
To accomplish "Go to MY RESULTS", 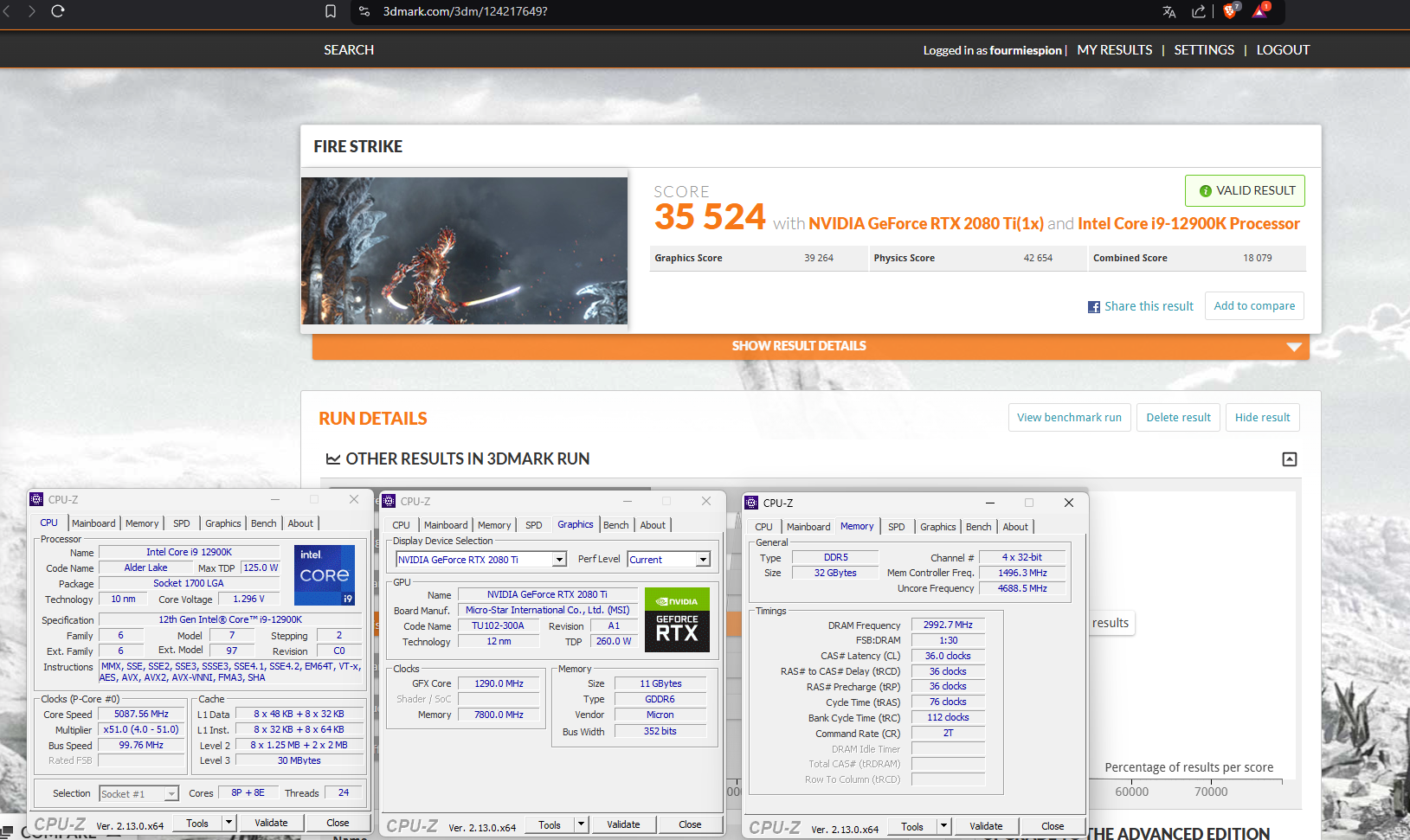I will tap(1115, 50).
